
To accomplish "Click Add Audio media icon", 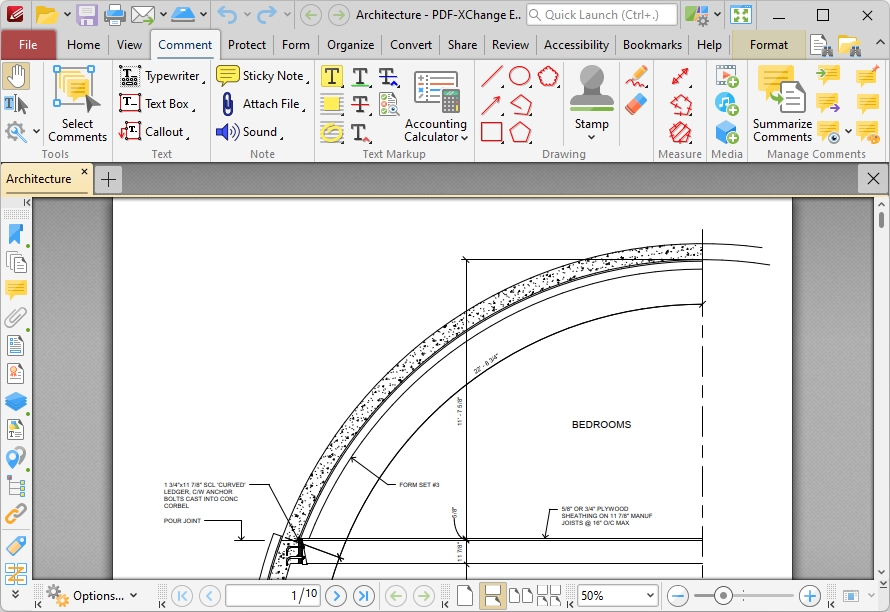I will click(727, 104).
